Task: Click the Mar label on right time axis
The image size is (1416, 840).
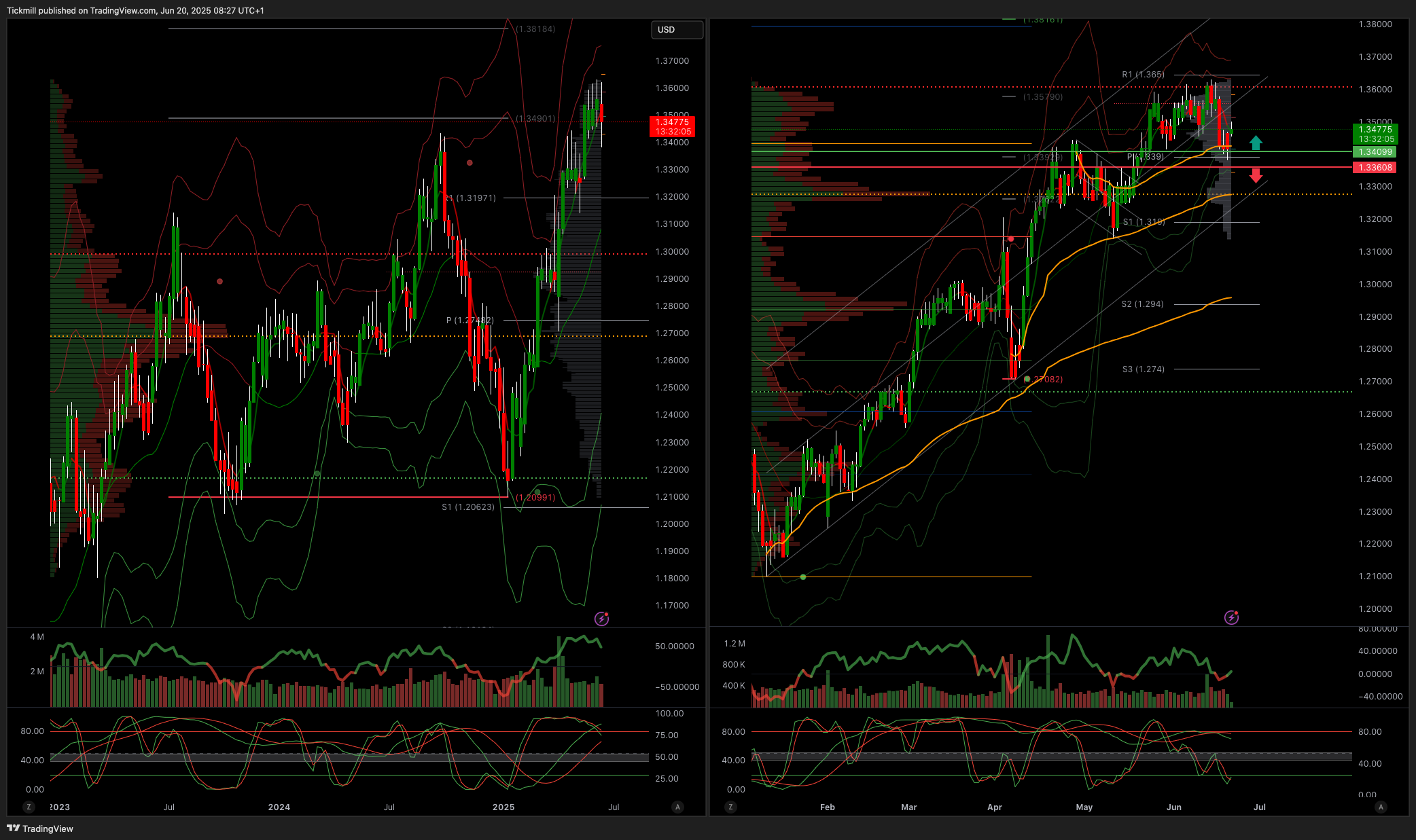Action: point(909,807)
